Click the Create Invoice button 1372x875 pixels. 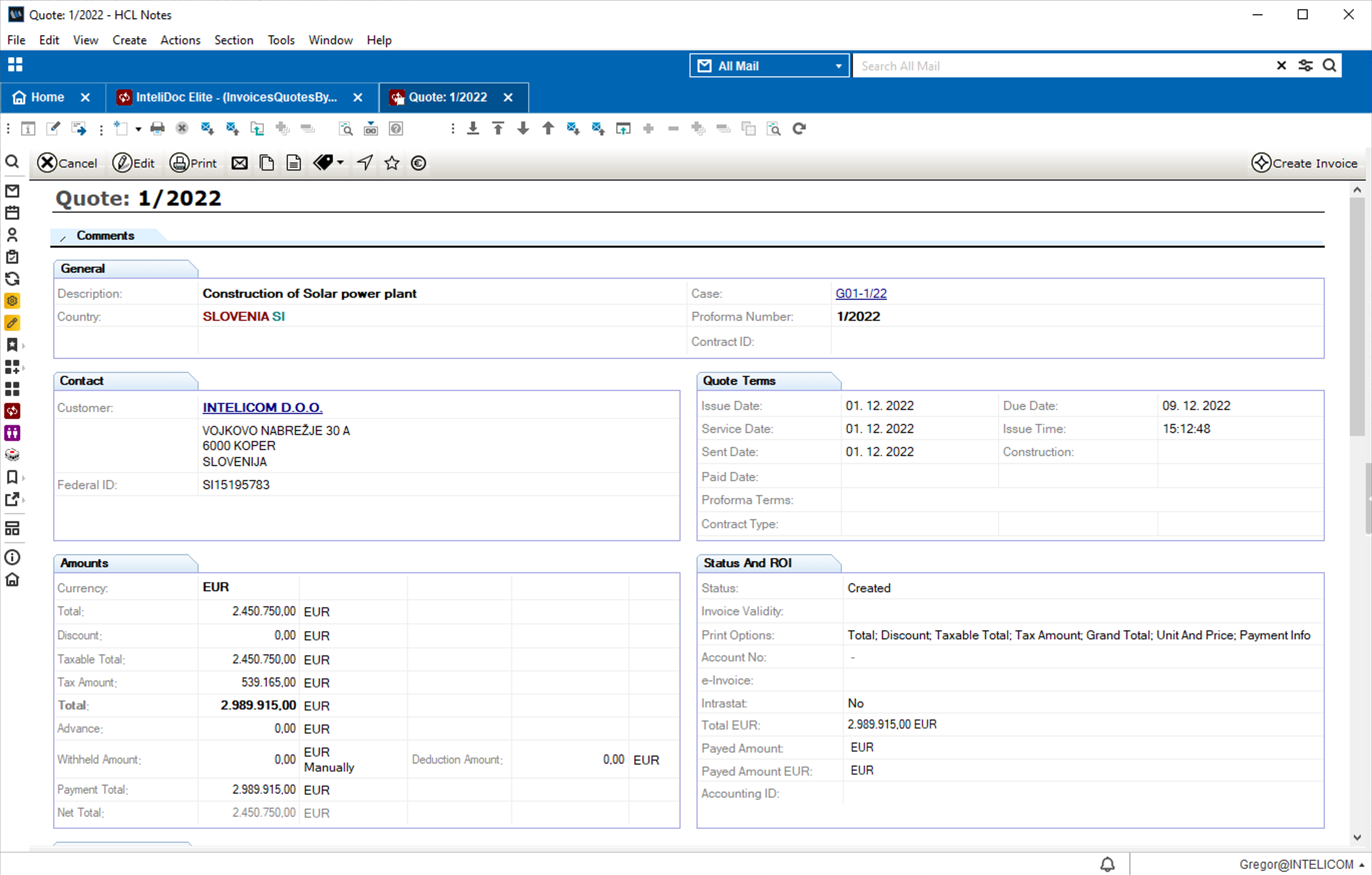(1305, 163)
